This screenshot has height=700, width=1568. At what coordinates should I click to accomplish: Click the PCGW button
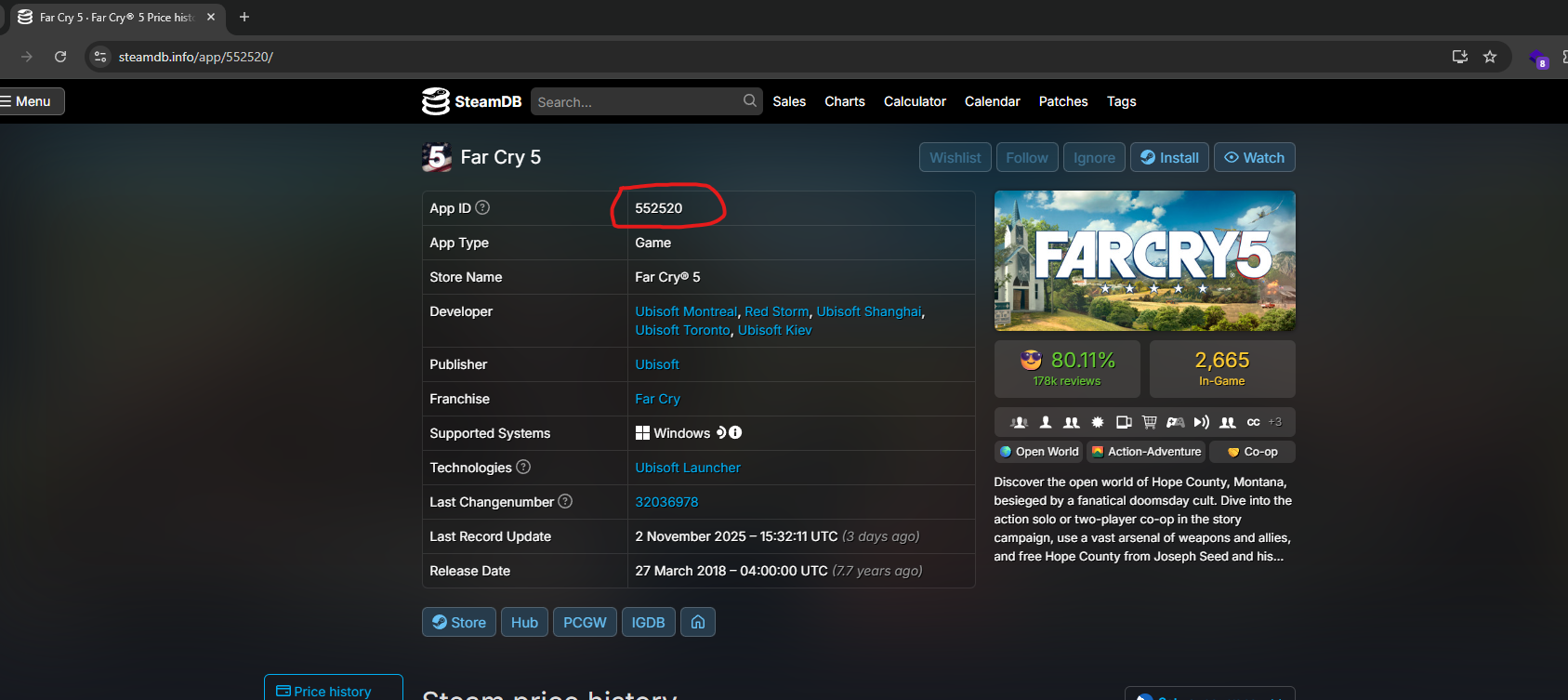(x=585, y=622)
